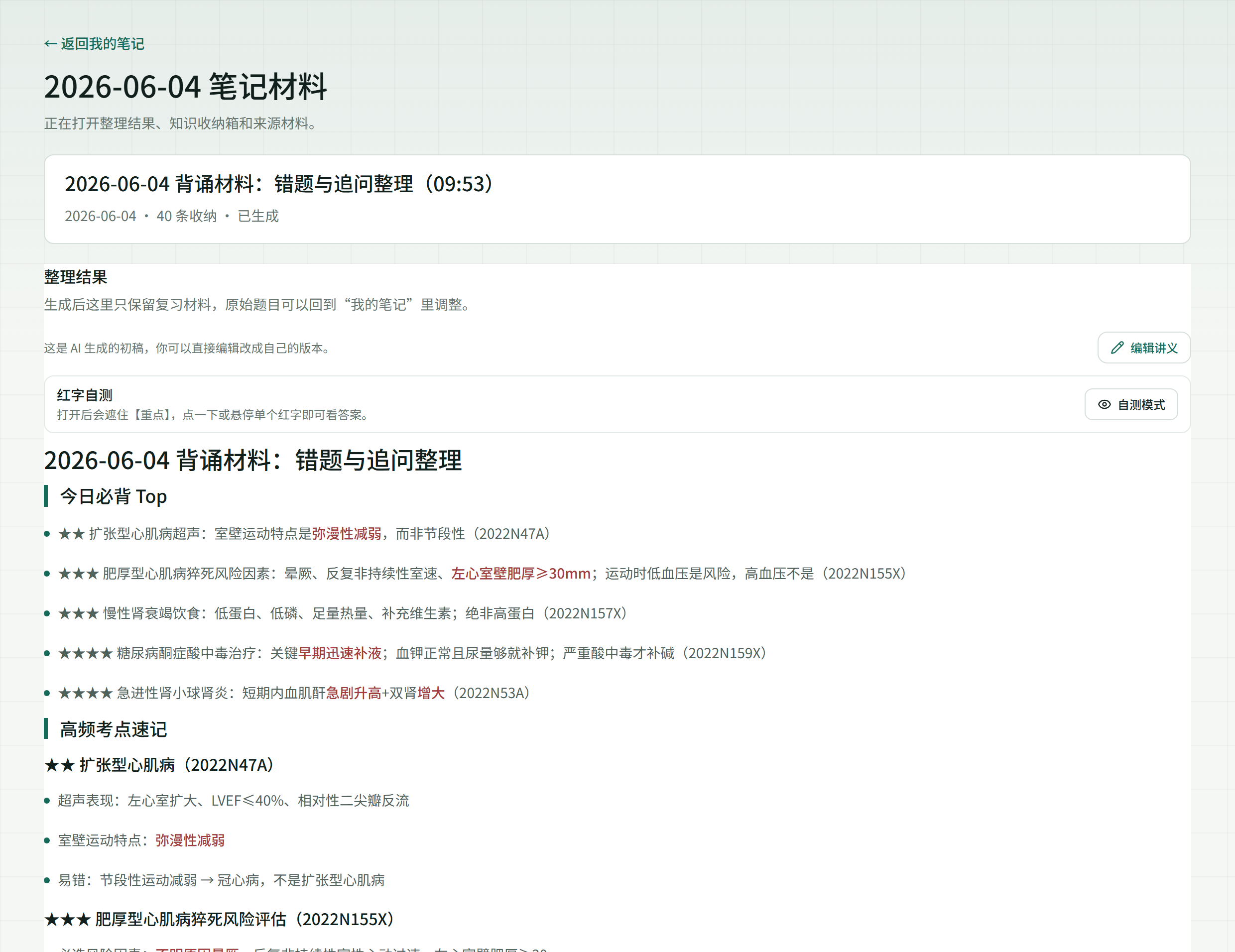Click red text 急剧升高
Screen dimensions: 1235x952
point(354,693)
